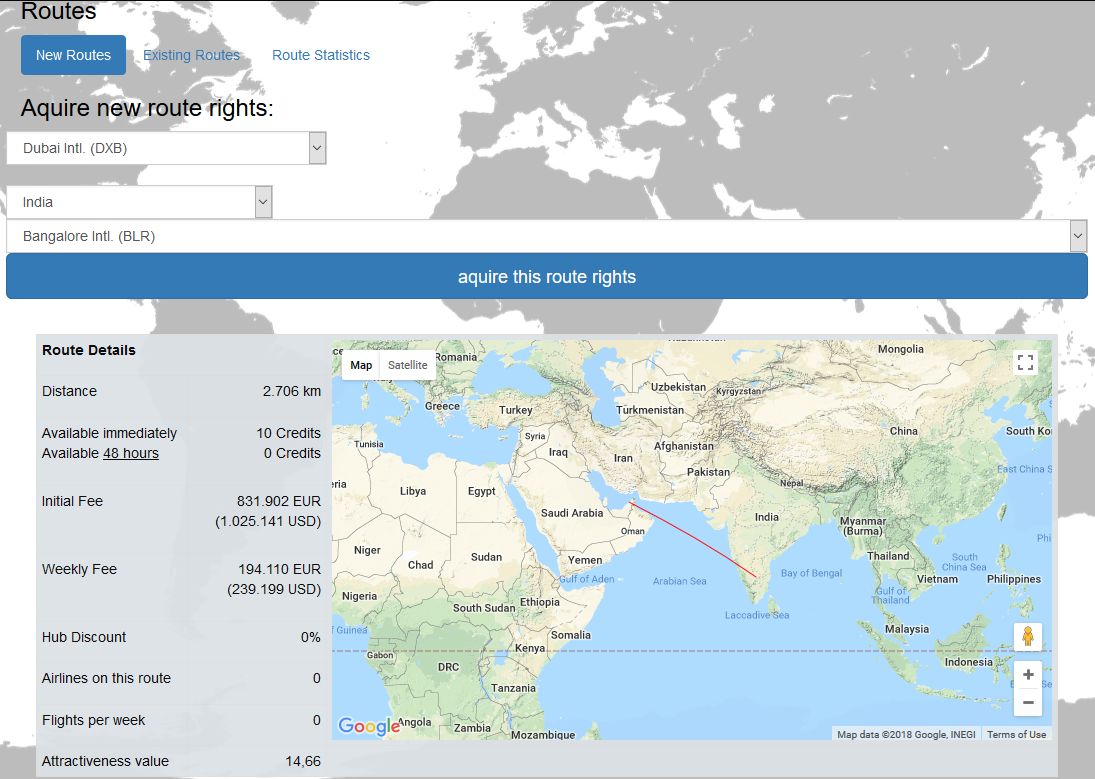The height and width of the screenshot is (779, 1095).
Task: Click the red route line on map
Action: [x=693, y=539]
